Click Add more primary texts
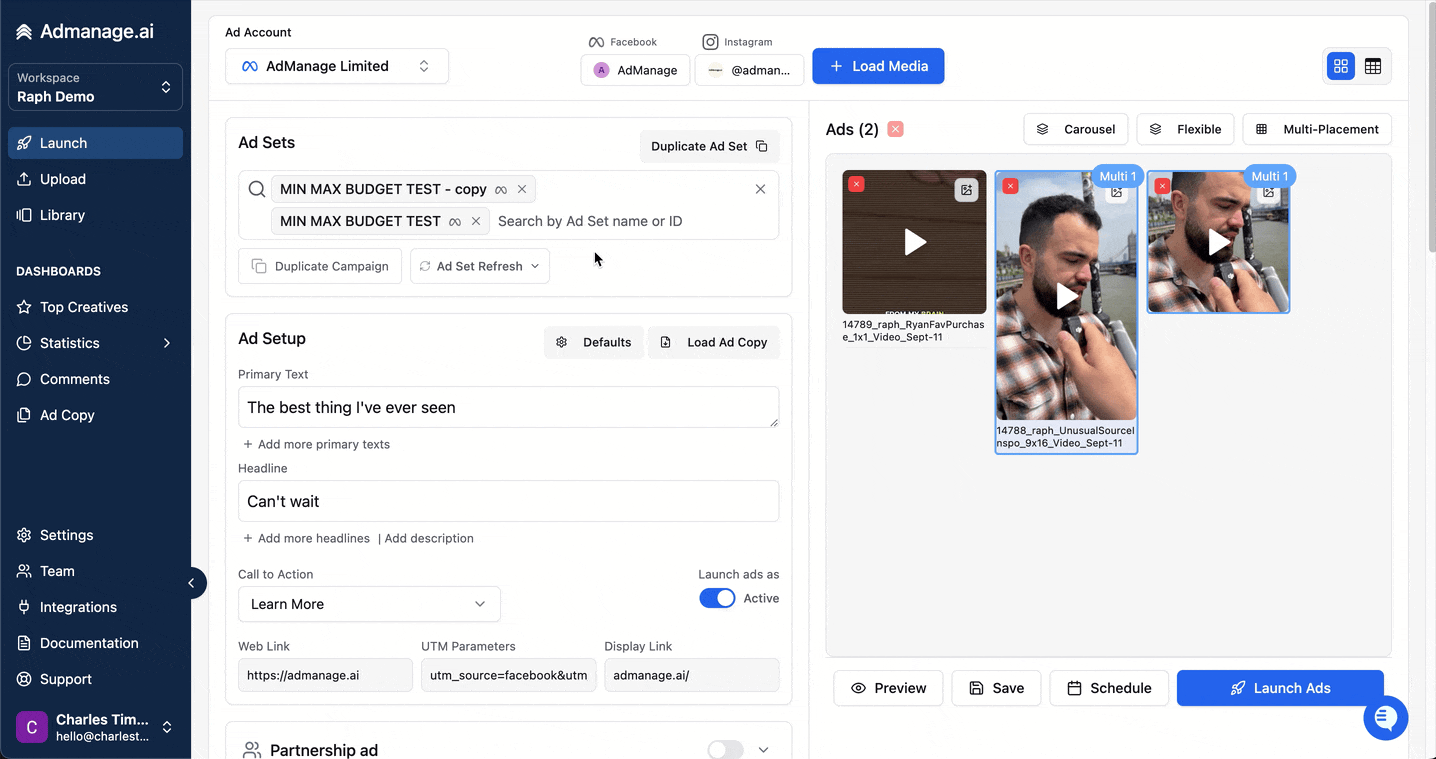 [316, 444]
